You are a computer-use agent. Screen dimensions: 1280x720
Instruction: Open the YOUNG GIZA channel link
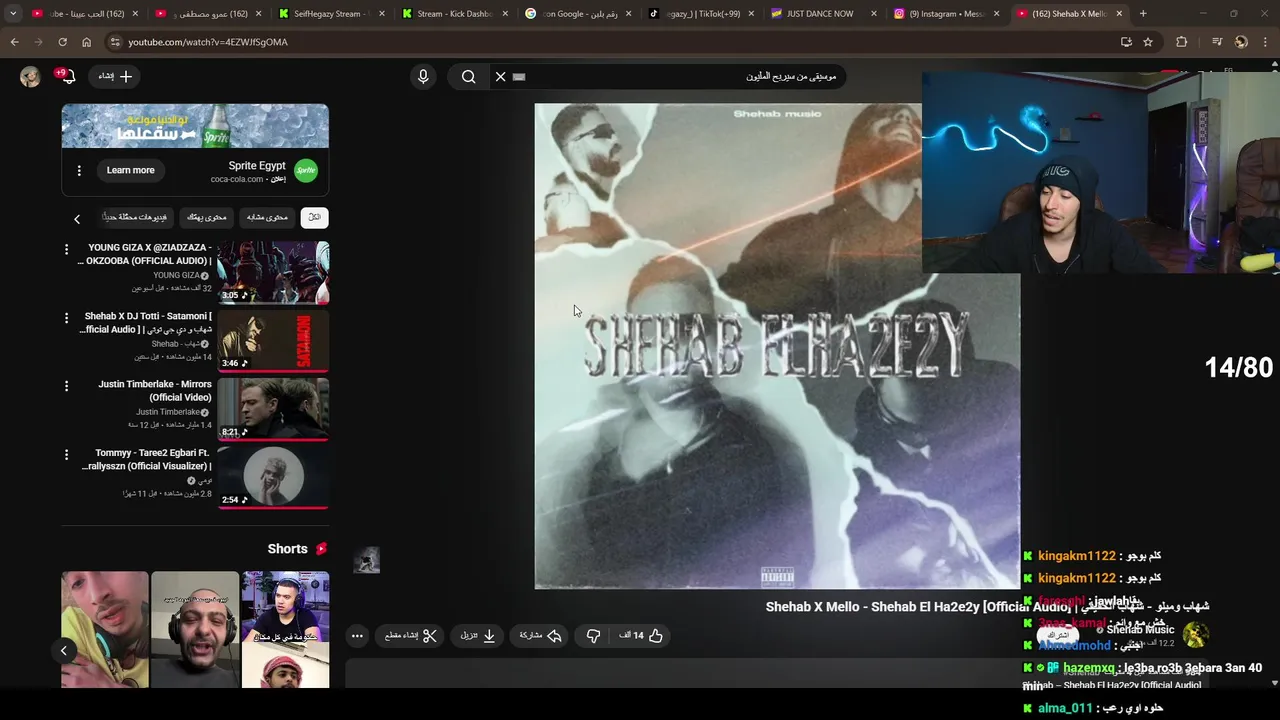click(176, 275)
